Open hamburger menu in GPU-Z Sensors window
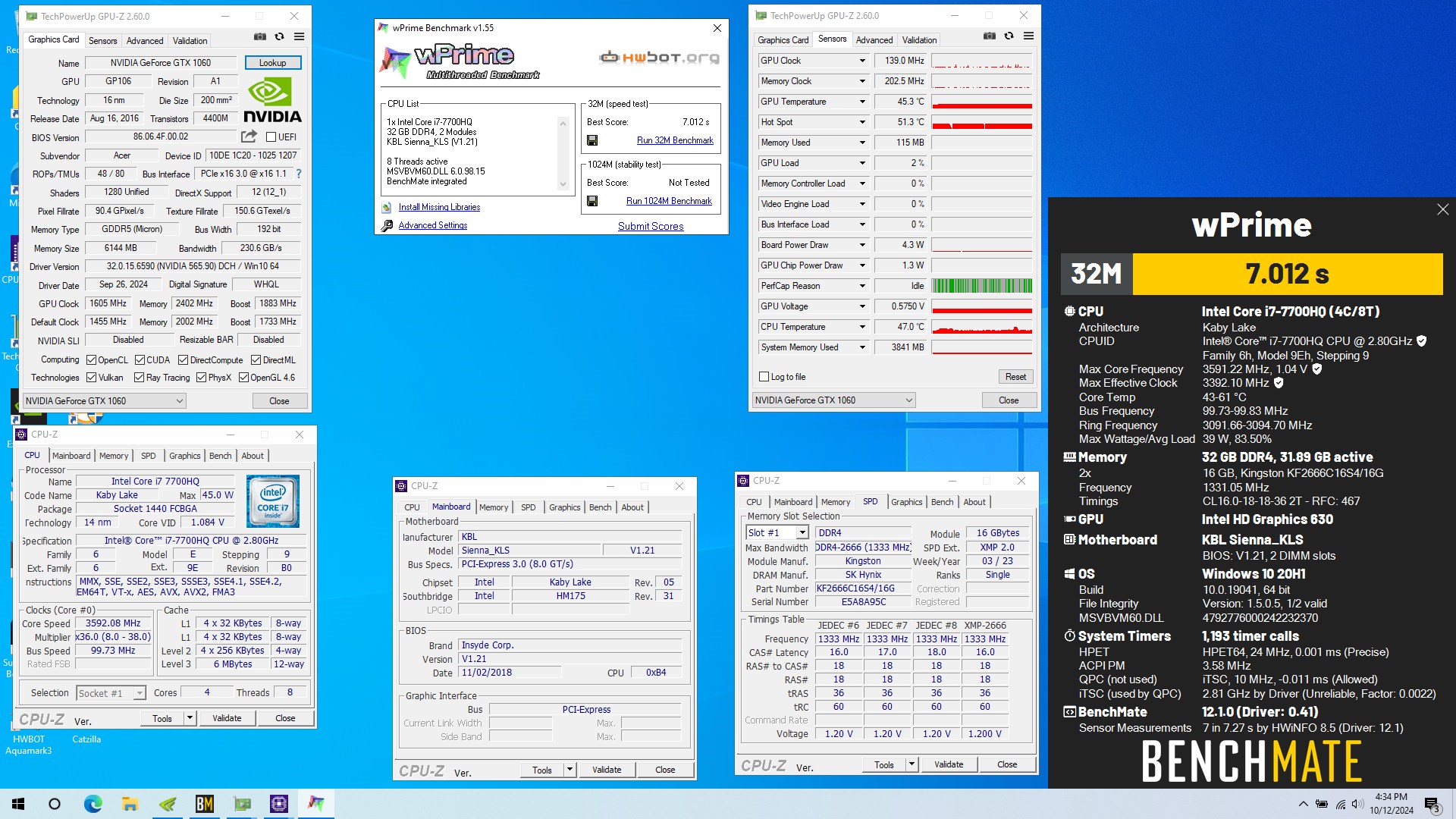The height and width of the screenshot is (819, 1456). coord(1029,36)
